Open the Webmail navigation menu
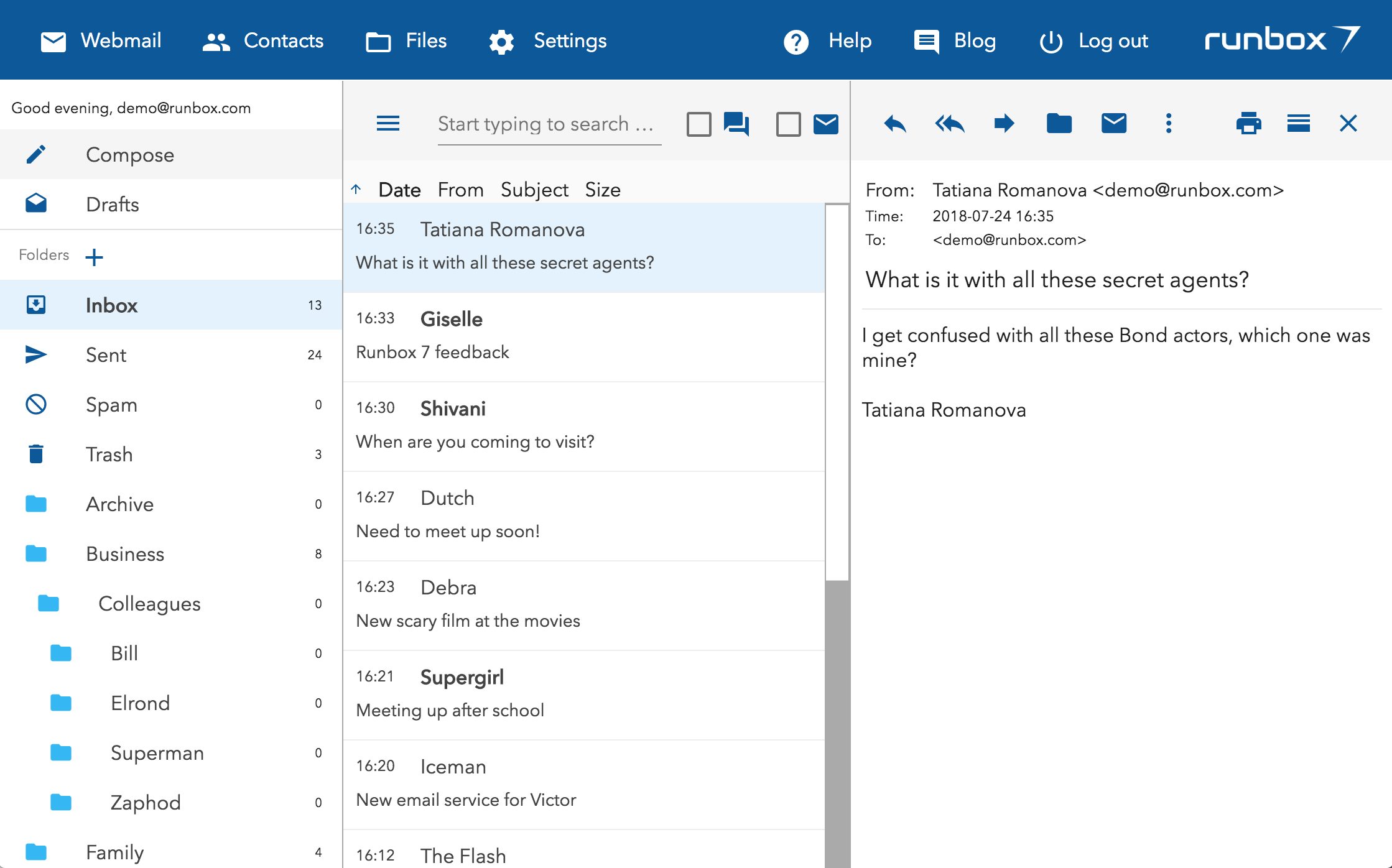Screen dimensions: 1392x868 click(101, 40)
